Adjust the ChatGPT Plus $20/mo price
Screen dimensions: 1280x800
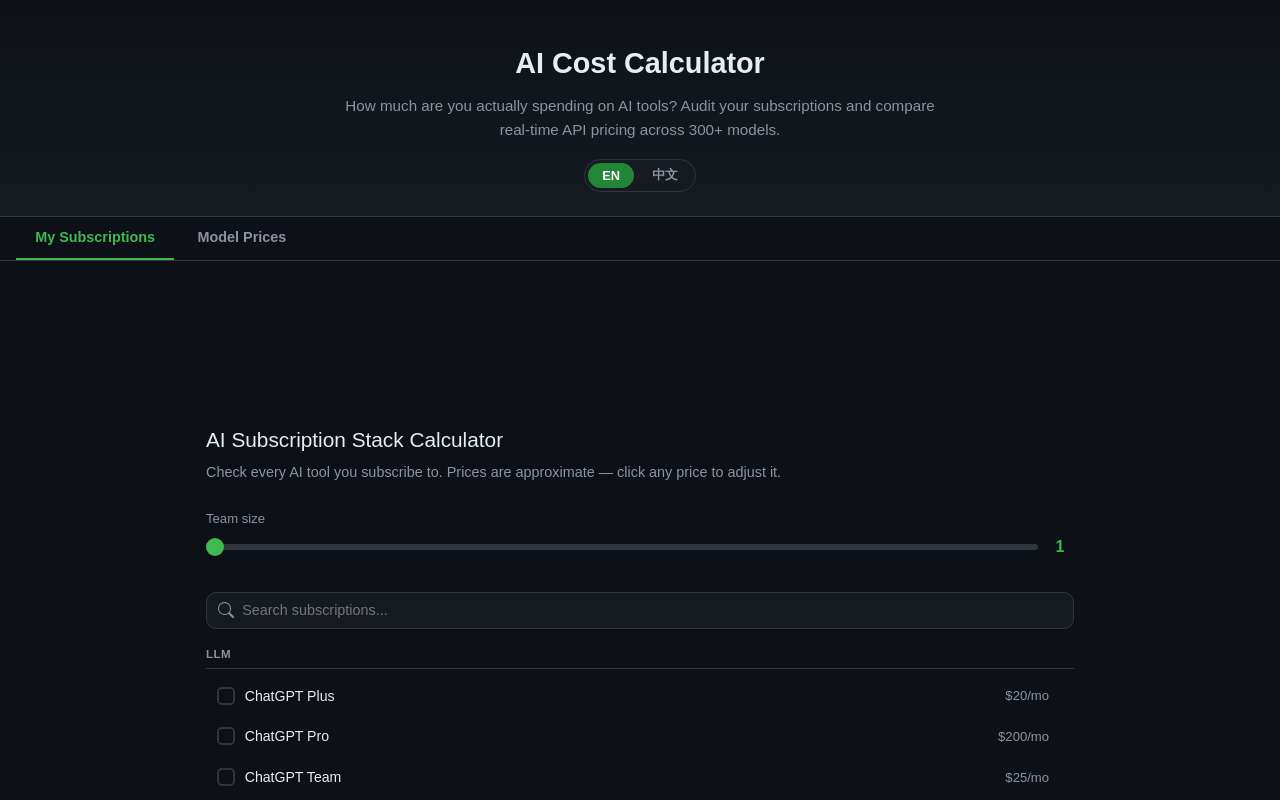pyautogui.click(x=1027, y=696)
